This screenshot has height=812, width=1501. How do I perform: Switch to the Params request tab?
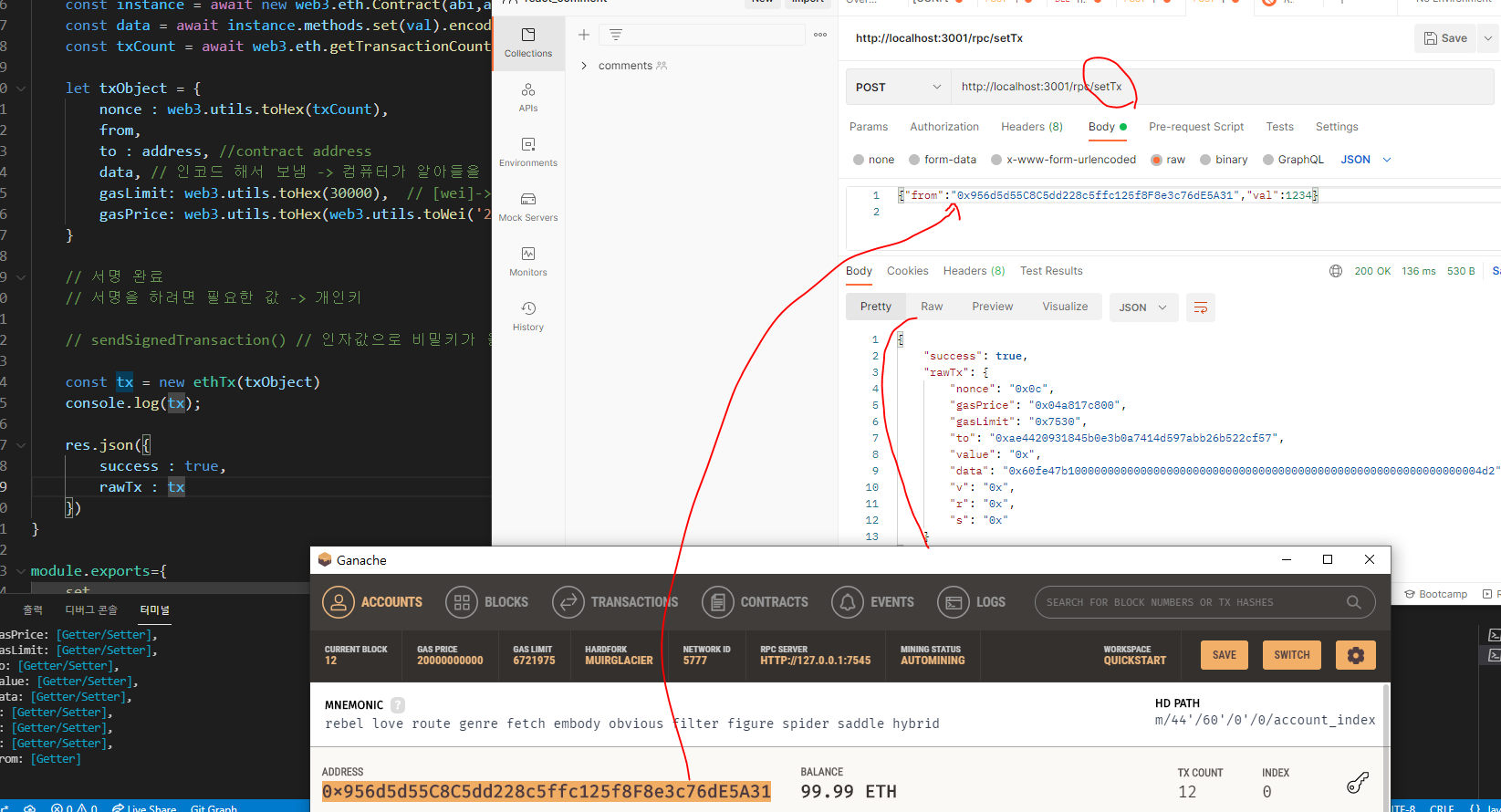869,127
